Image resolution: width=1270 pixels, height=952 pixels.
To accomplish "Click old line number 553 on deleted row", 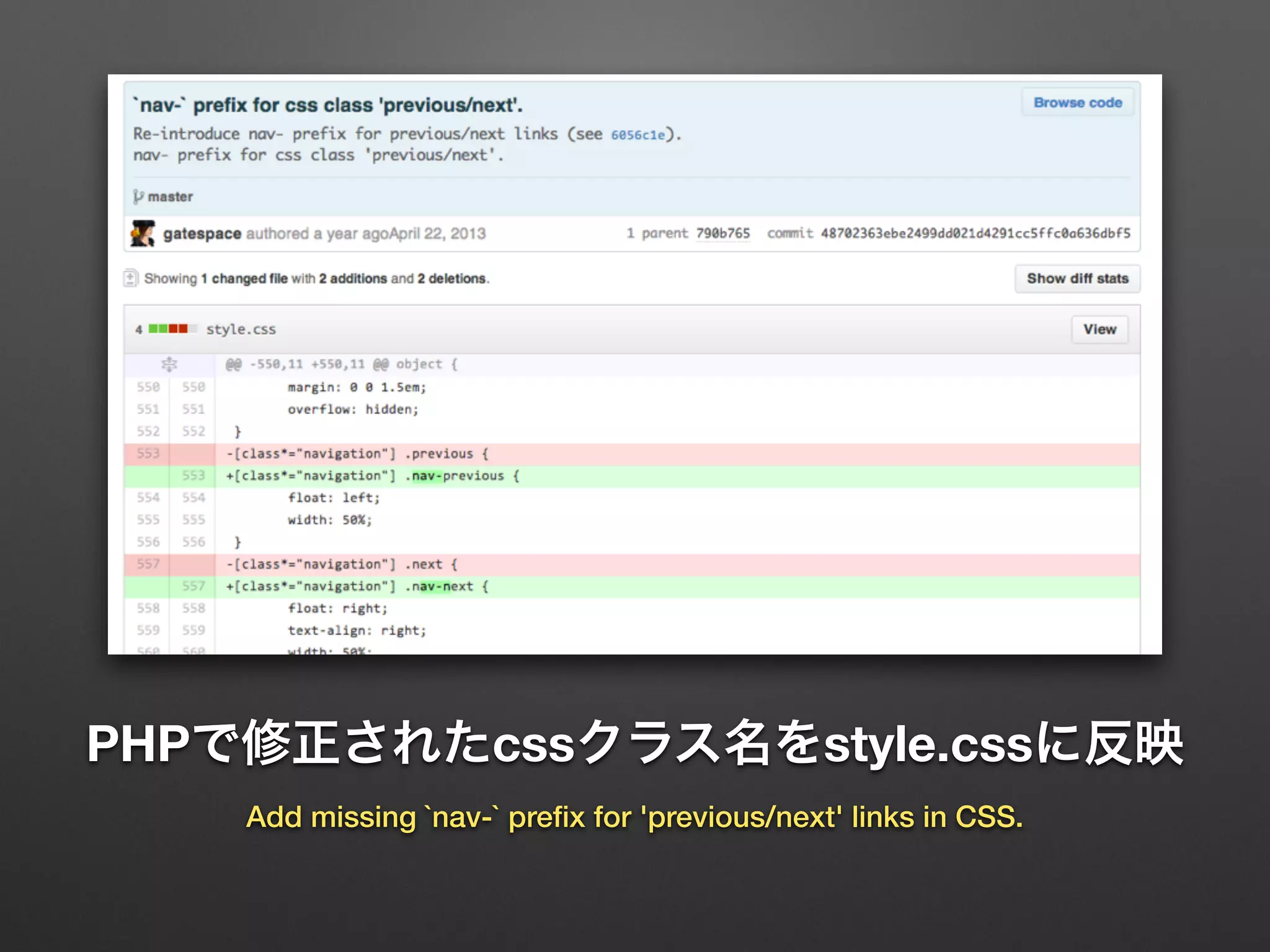I will coord(148,454).
